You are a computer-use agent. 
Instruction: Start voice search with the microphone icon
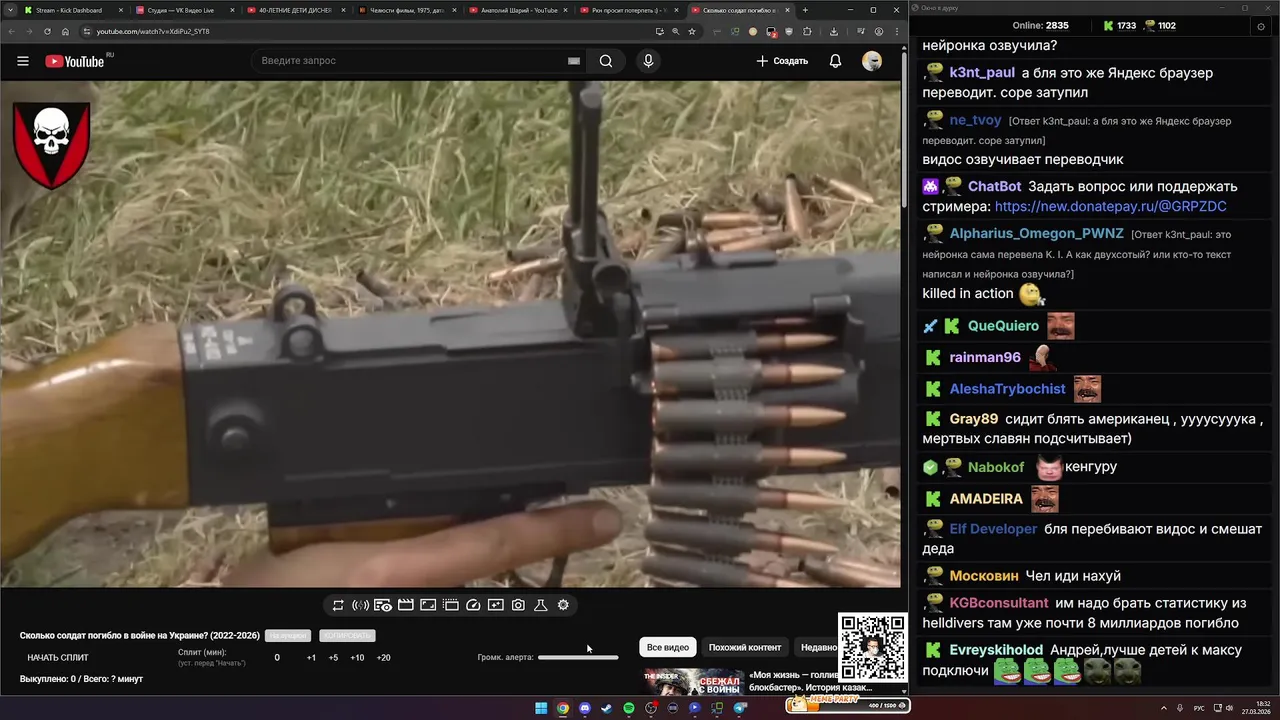tap(648, 61)
